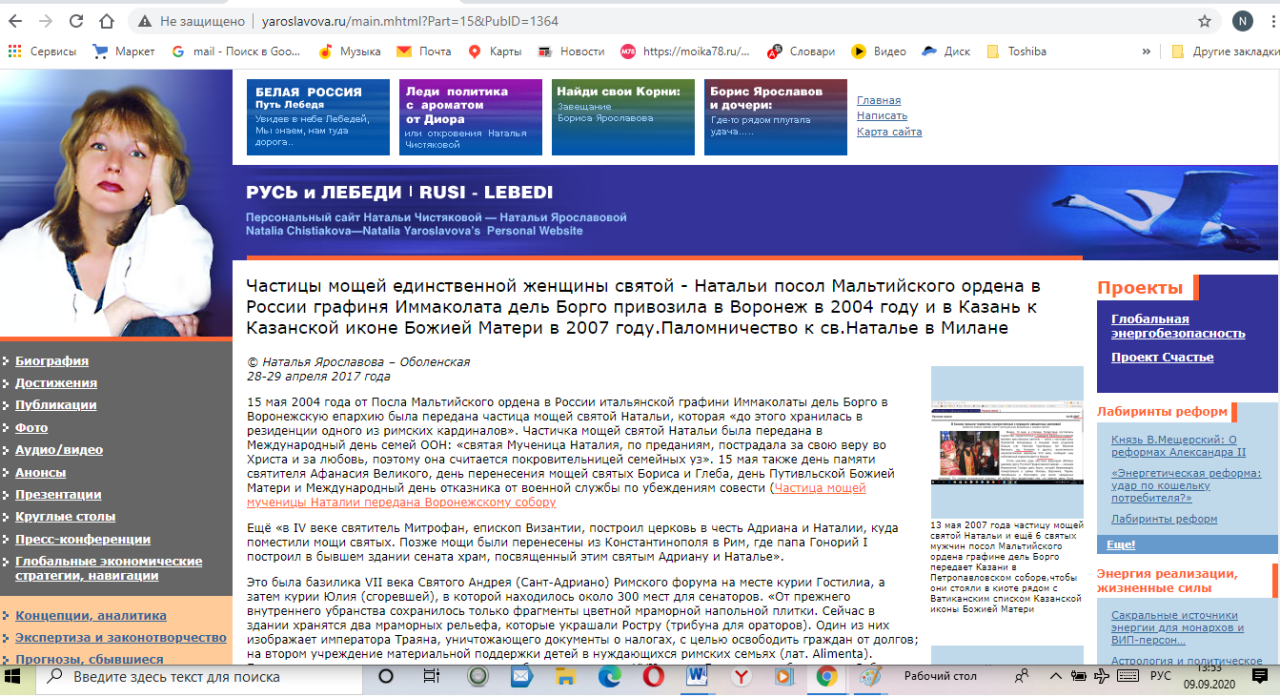Screen dimensions: 1280x697
Task: Launch Word from the taskbar
Action: coord(697,677)
